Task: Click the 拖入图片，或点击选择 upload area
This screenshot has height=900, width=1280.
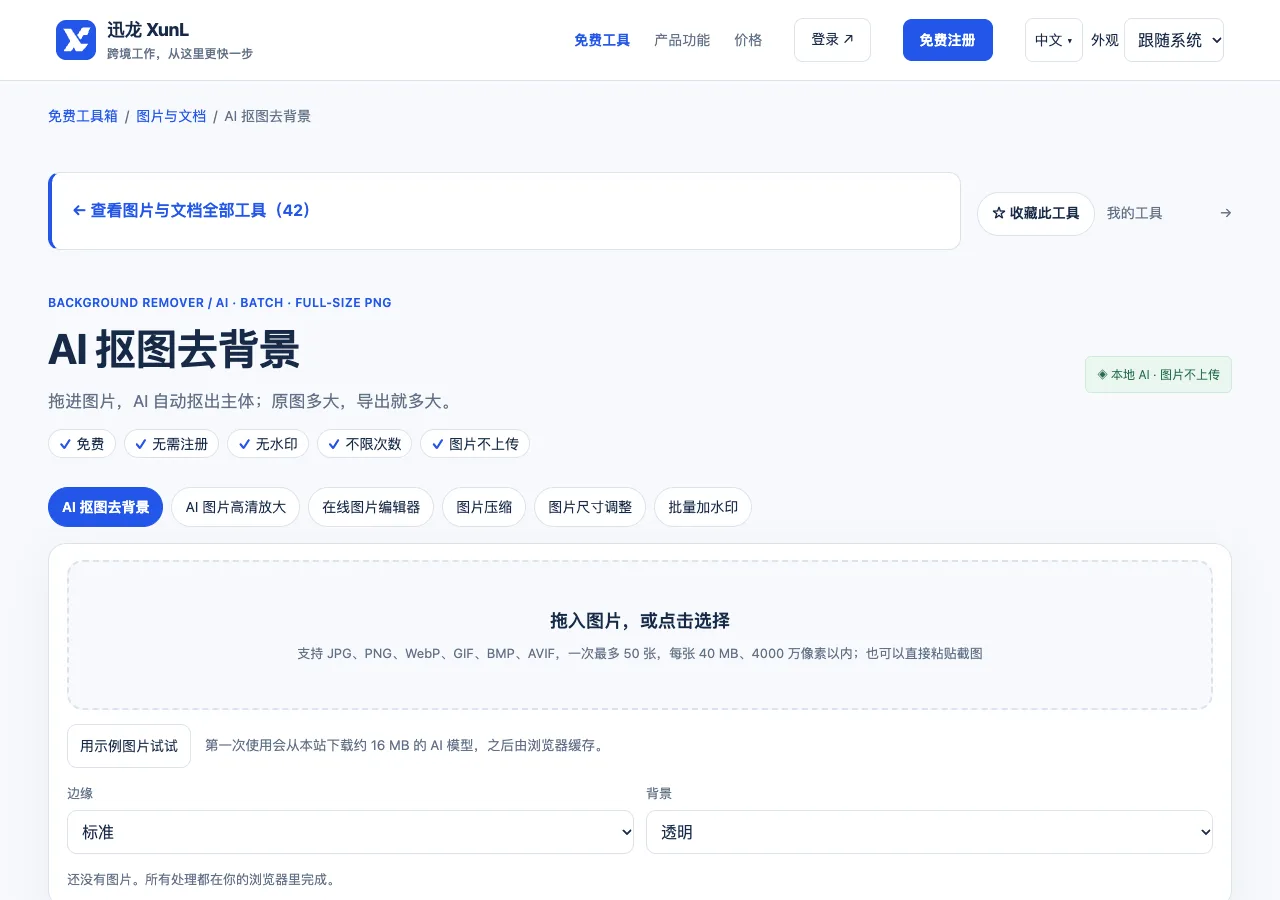Action: coord(640,635)
